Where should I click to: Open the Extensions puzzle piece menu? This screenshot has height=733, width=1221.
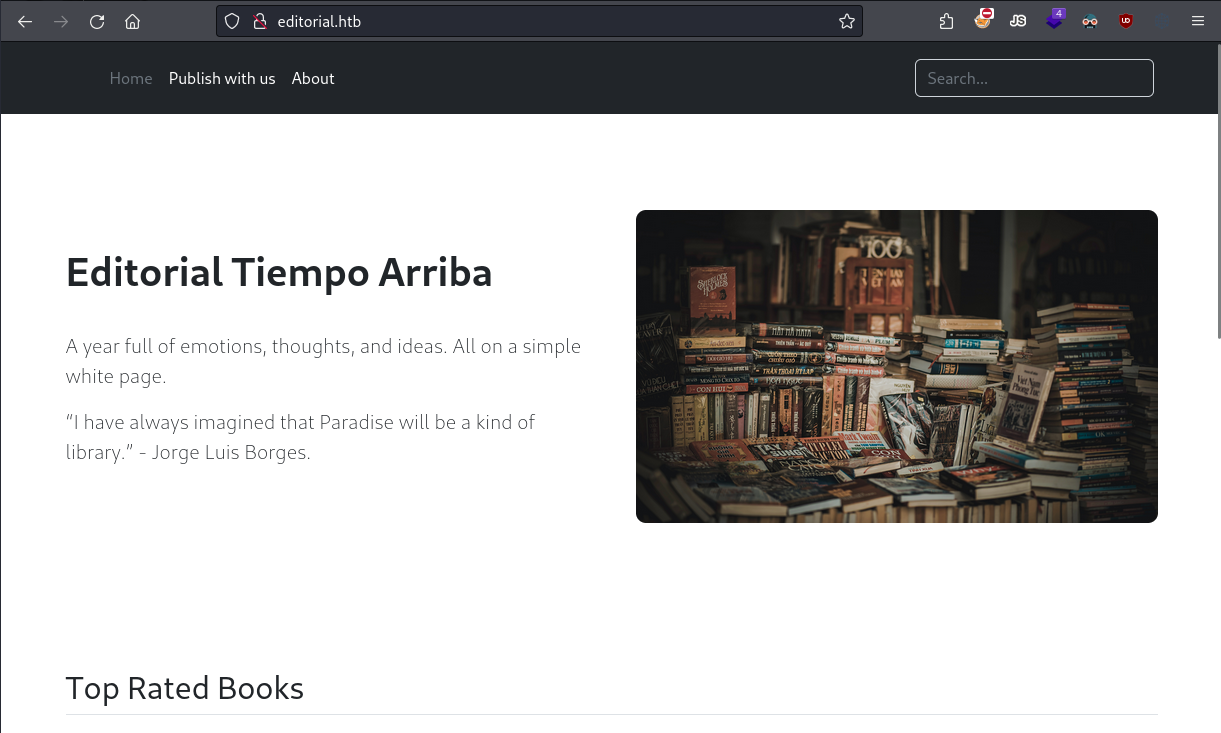[x=946, y=21]
